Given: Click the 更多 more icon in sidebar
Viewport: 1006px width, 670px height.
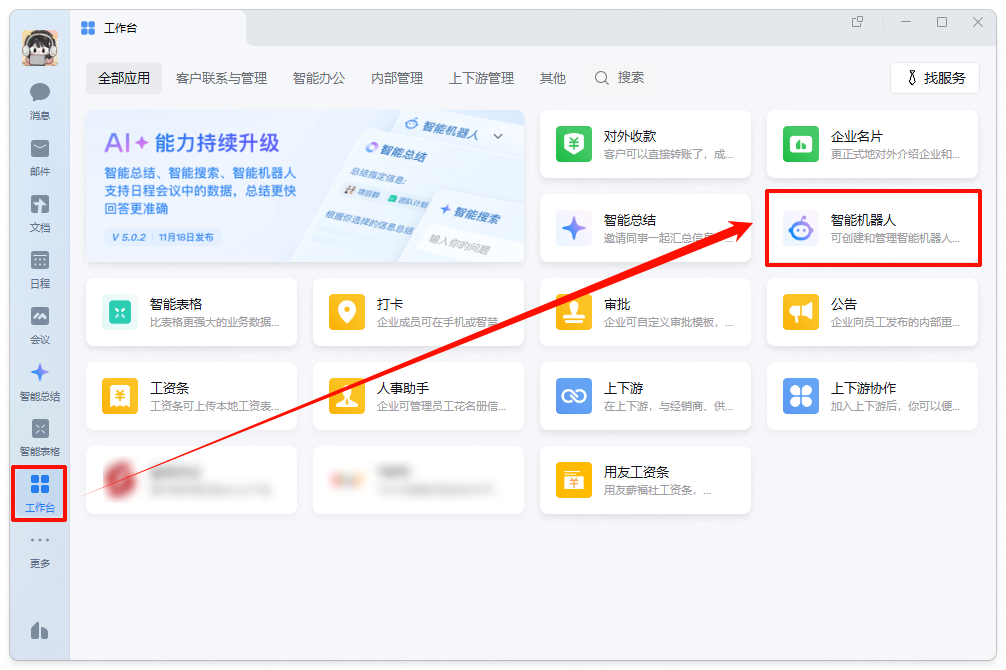Looking at the screenshot, I should coord(38,550).
